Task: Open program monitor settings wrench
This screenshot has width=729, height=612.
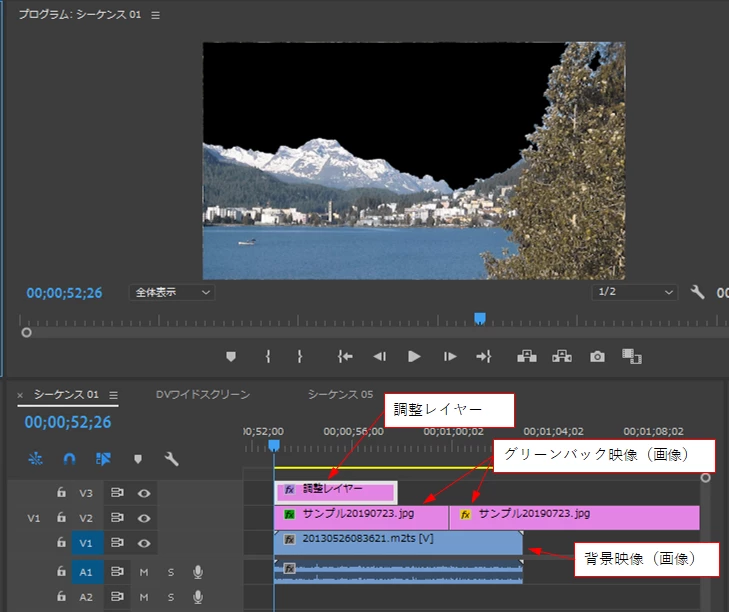Action: tap(697, 293)
